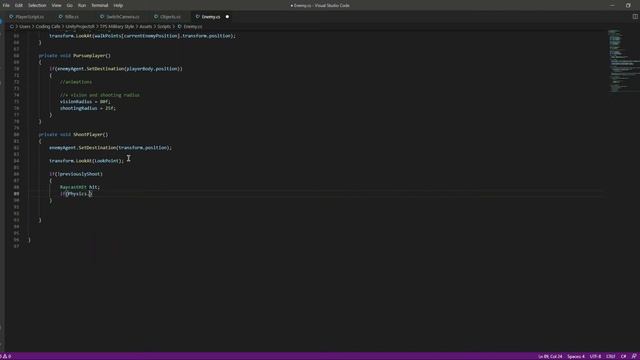Click the CRLF line ending status item

pos(611,356)
